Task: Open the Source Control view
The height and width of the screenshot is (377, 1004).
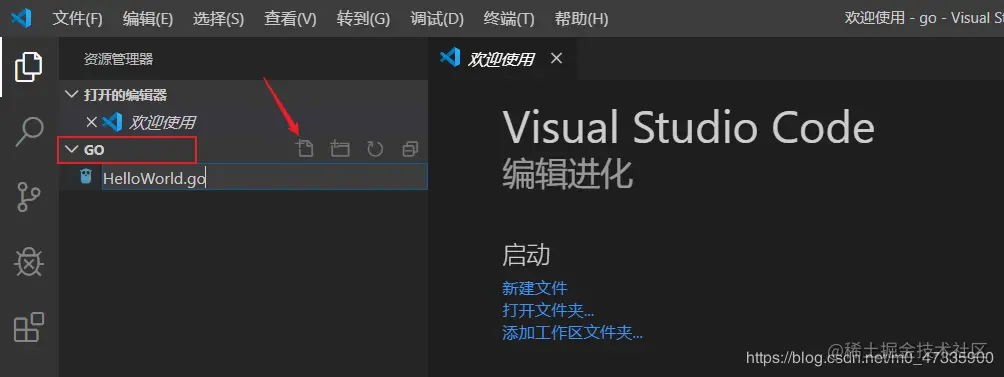Action: (29, 197)
